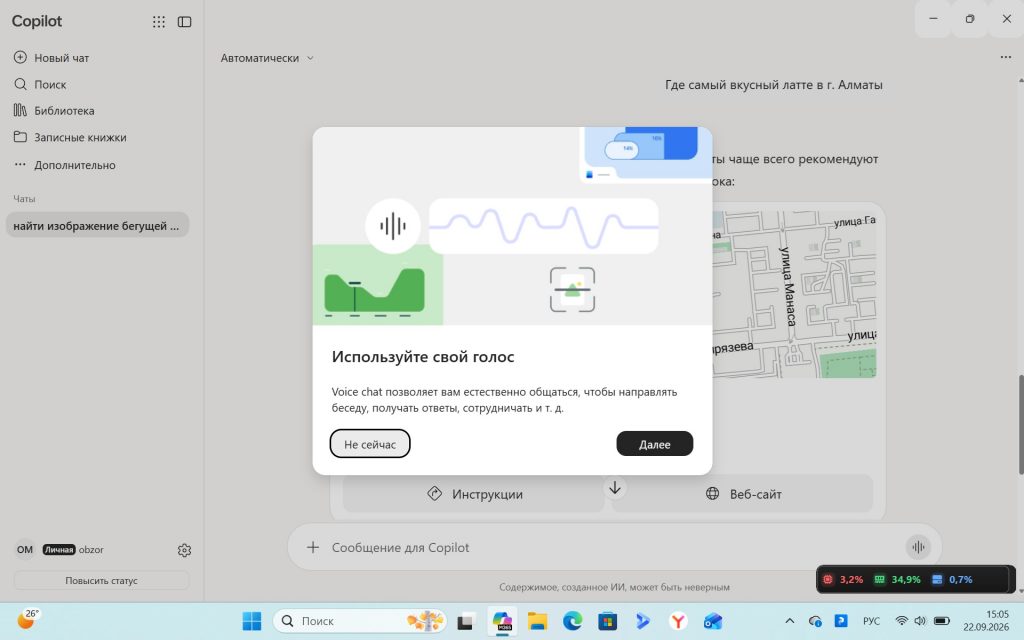Switch input language РУС indicator
The width and height of the screenshot is (1024, 640).
[871, 620]
